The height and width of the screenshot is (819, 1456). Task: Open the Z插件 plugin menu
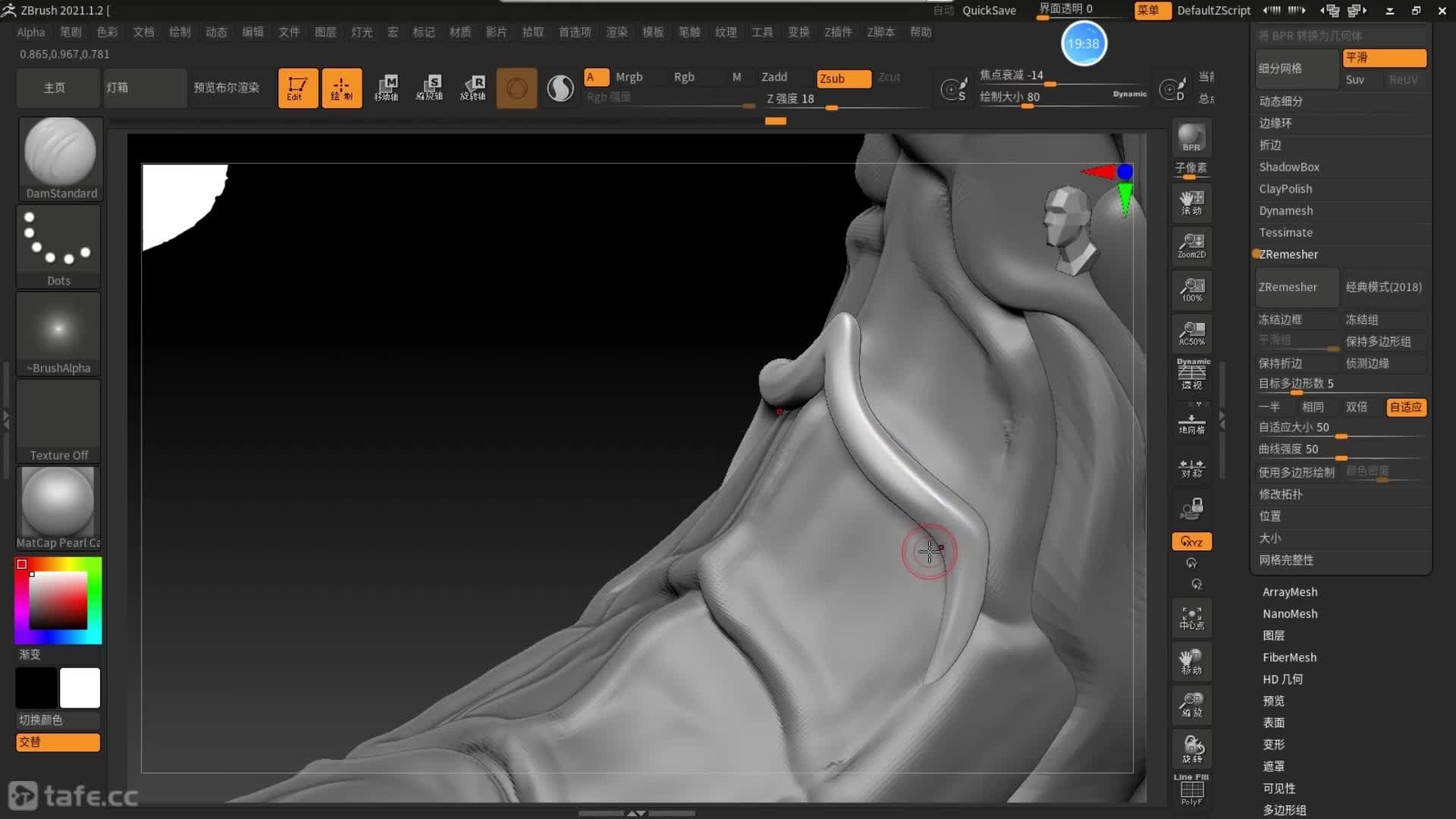pos(838,32)
